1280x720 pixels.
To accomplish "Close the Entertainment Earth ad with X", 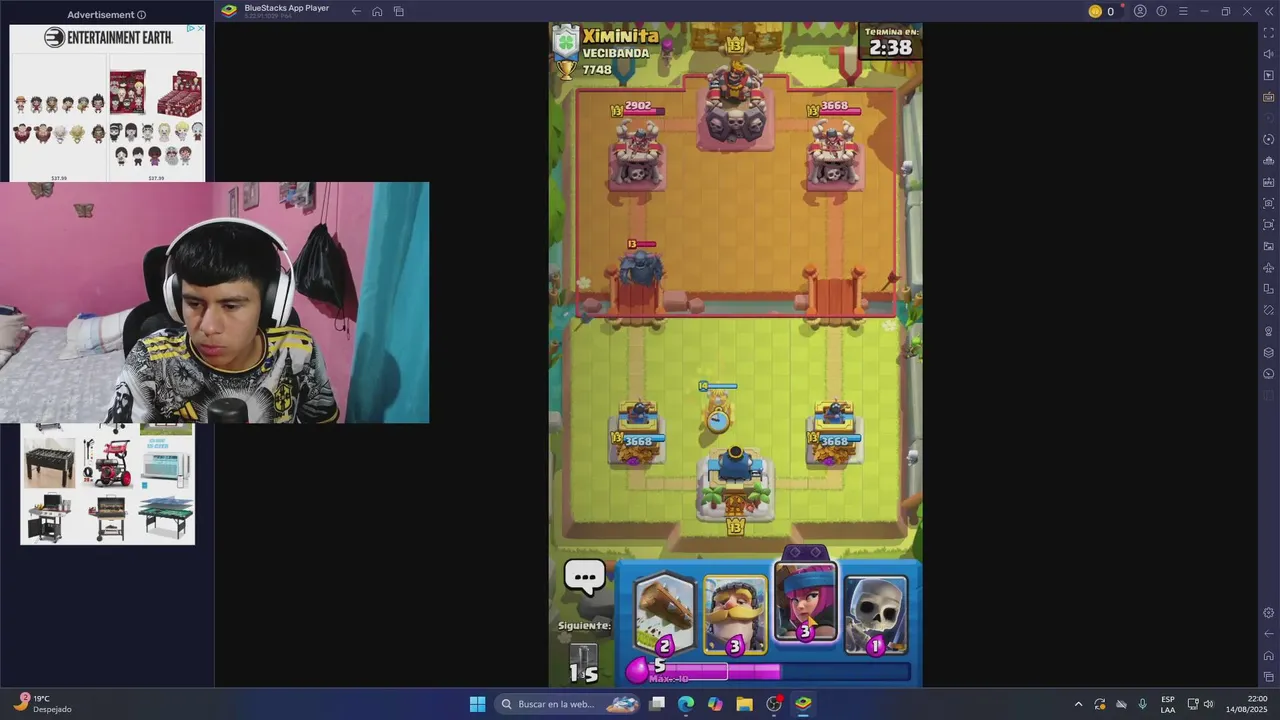I will click(200, 29).
